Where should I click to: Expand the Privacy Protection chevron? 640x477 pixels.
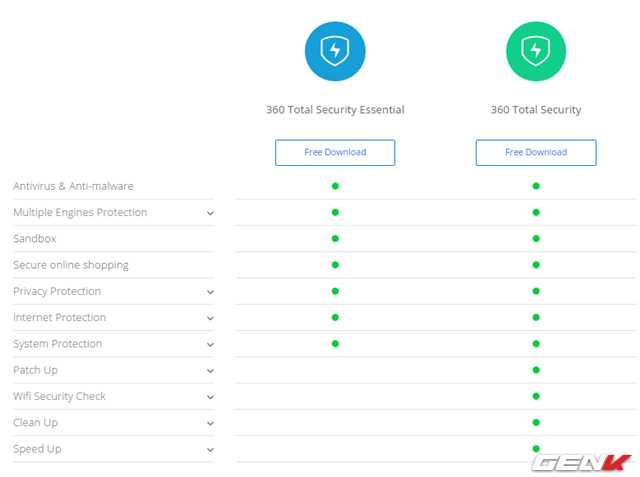click(210, 292)
